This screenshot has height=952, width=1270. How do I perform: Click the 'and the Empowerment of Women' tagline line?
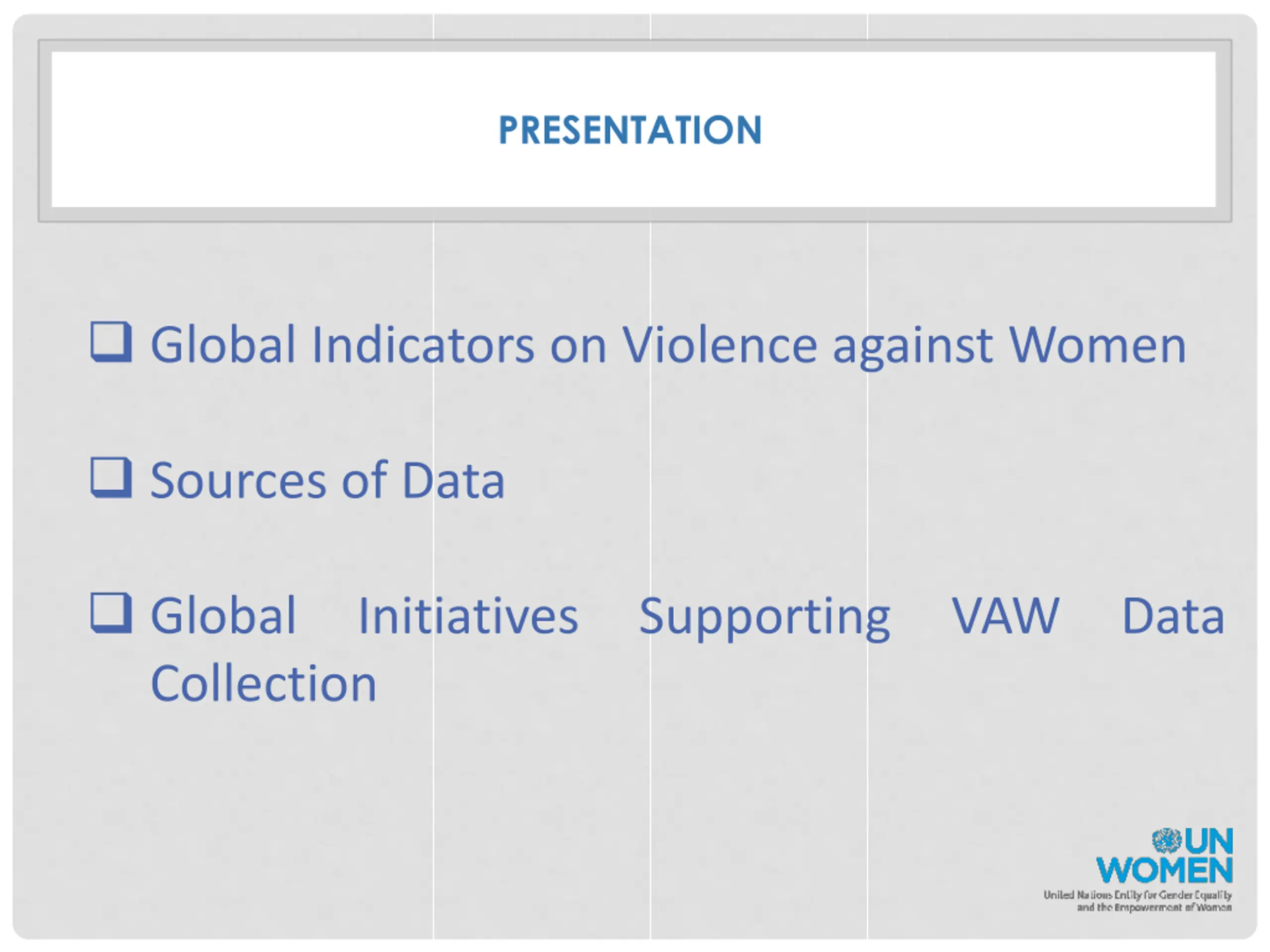click(x=1154, y=908)
